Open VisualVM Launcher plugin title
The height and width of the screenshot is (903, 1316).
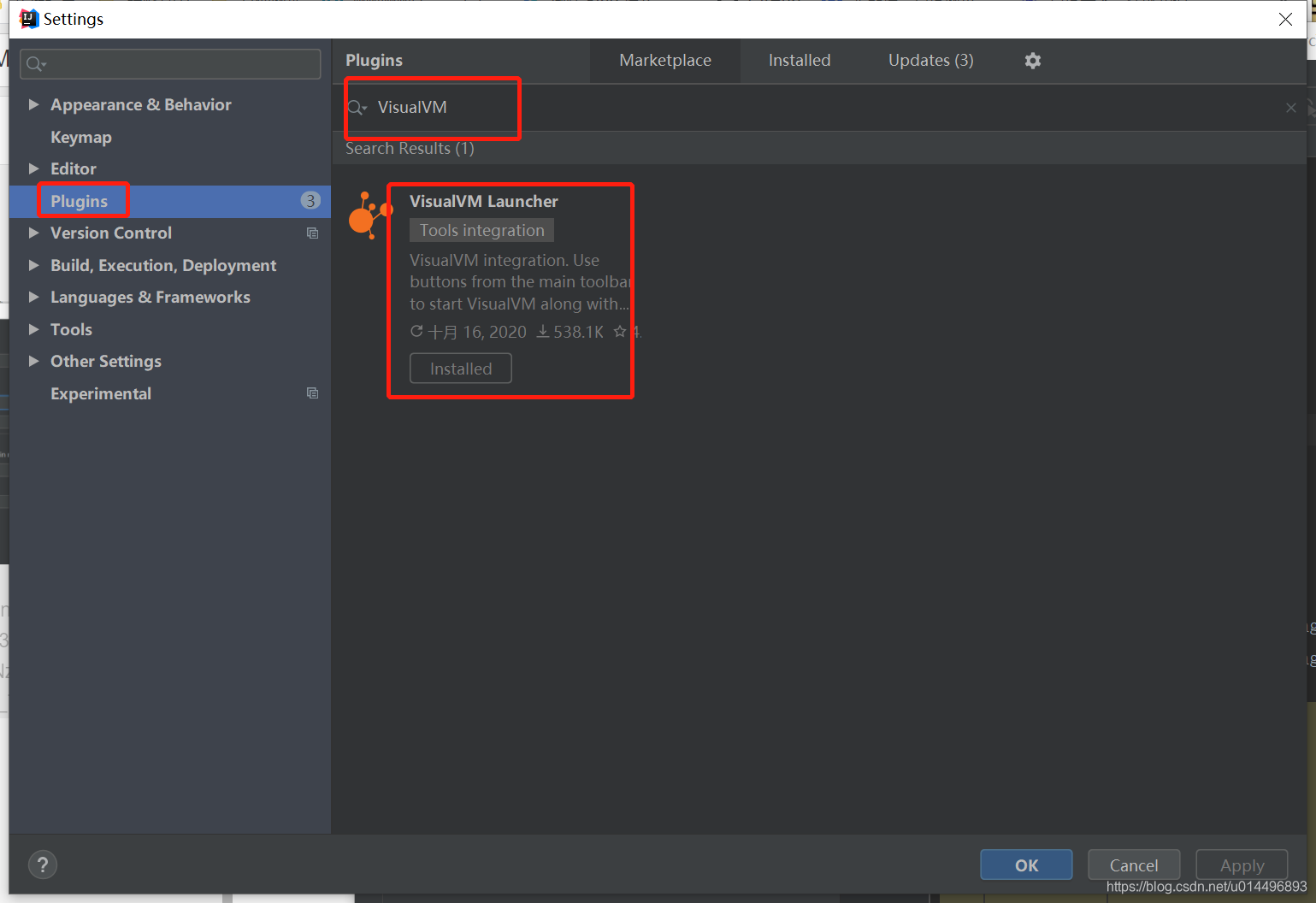tap(484, 201)
